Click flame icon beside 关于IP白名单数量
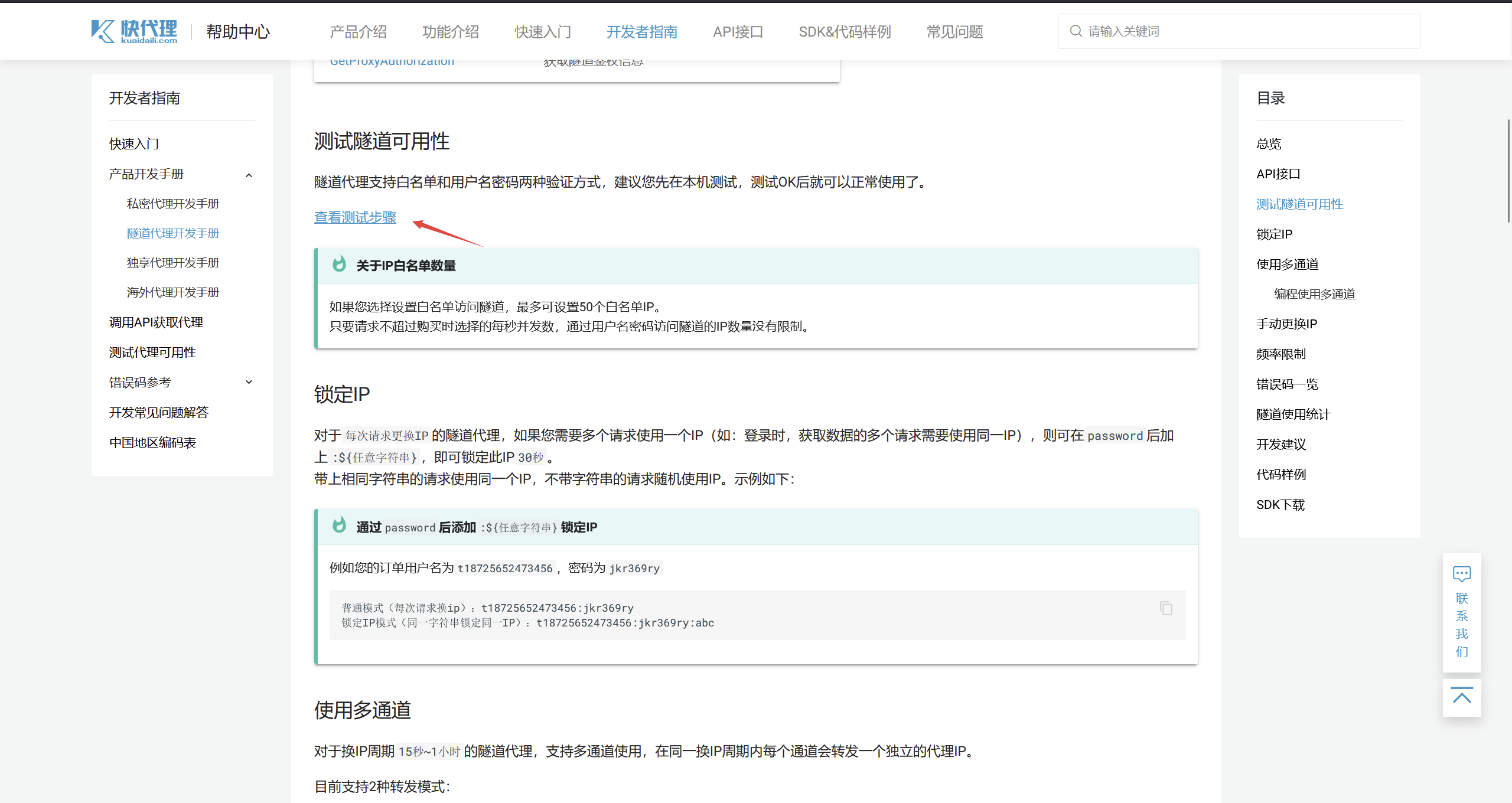 pyautogui.click(x=339, y=264)
